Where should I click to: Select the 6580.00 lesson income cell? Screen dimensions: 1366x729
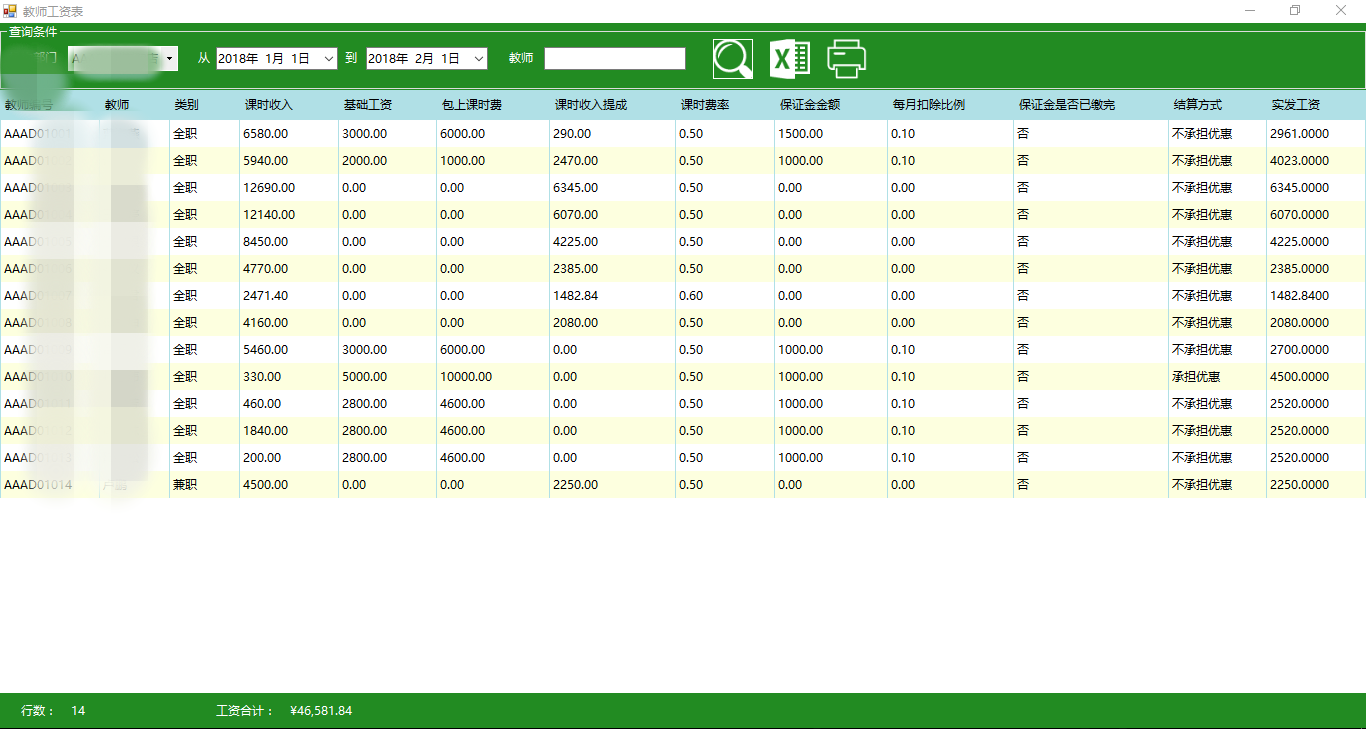tap(288, 134)
